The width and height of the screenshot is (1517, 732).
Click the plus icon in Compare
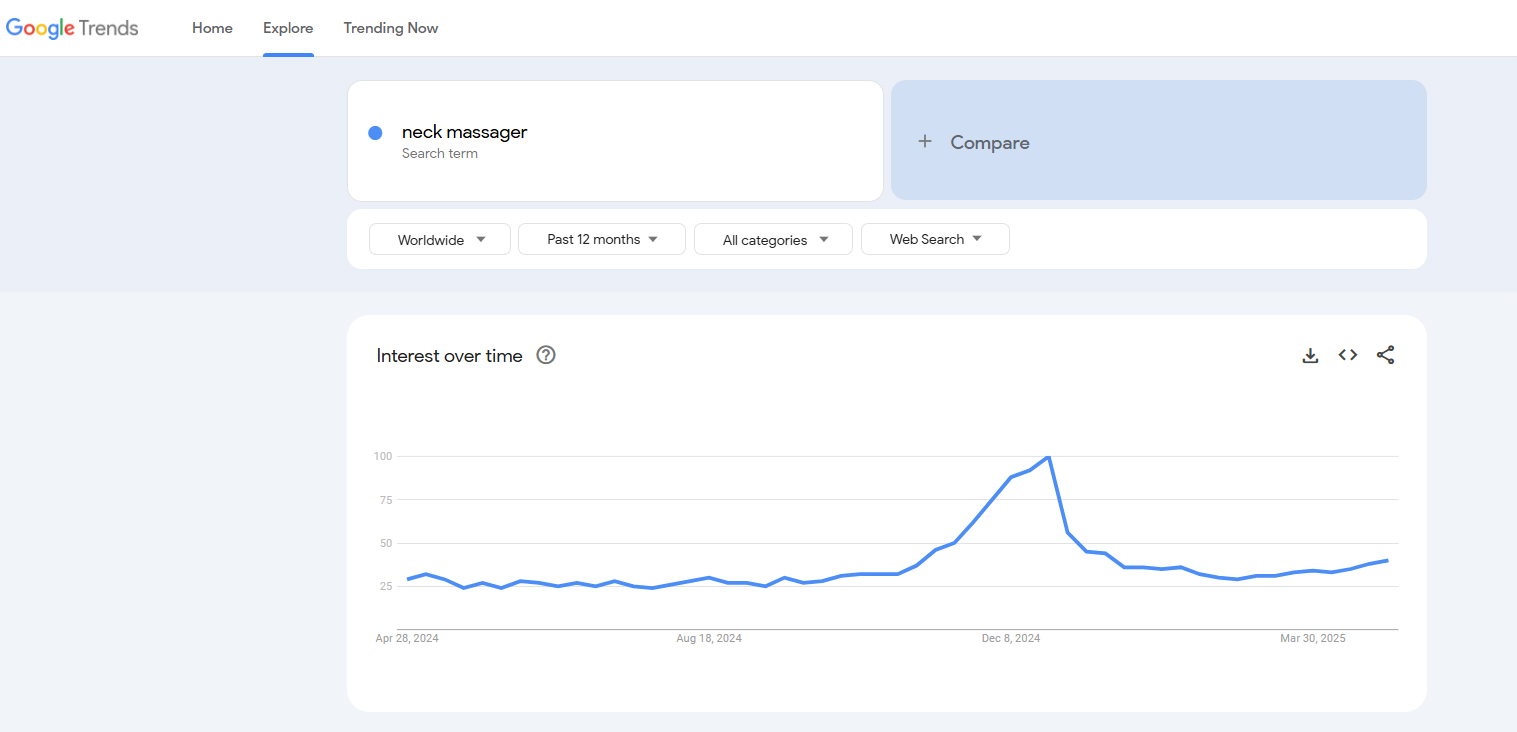(x=925, y=142)
